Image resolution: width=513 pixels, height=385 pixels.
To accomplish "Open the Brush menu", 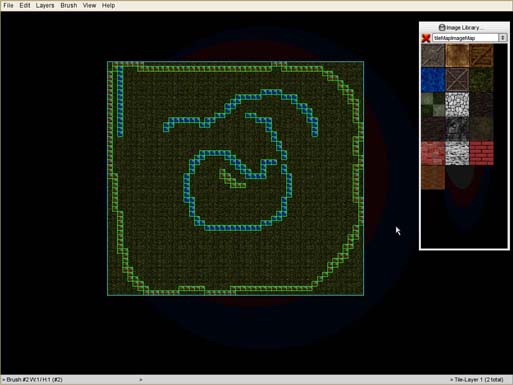I will pyautogui.click(x=69, y=5).
